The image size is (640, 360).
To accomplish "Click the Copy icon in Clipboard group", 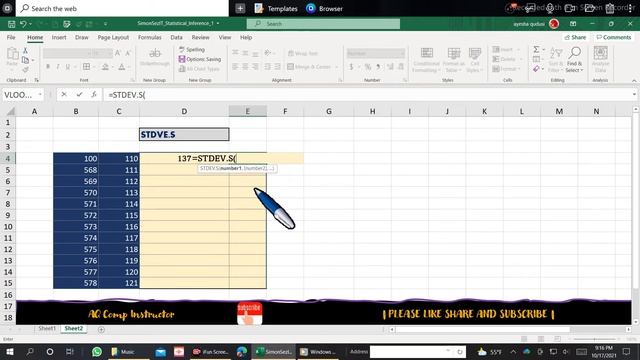I will point(25,60).
